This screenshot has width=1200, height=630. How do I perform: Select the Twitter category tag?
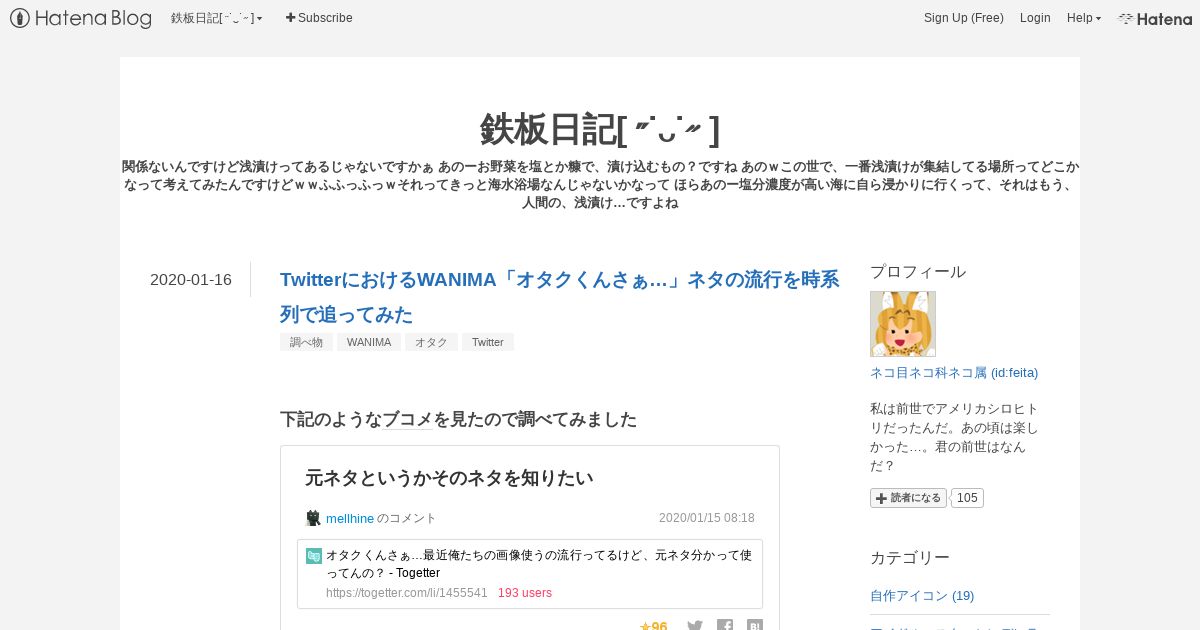pyautogui.click(x=488, y=342)
